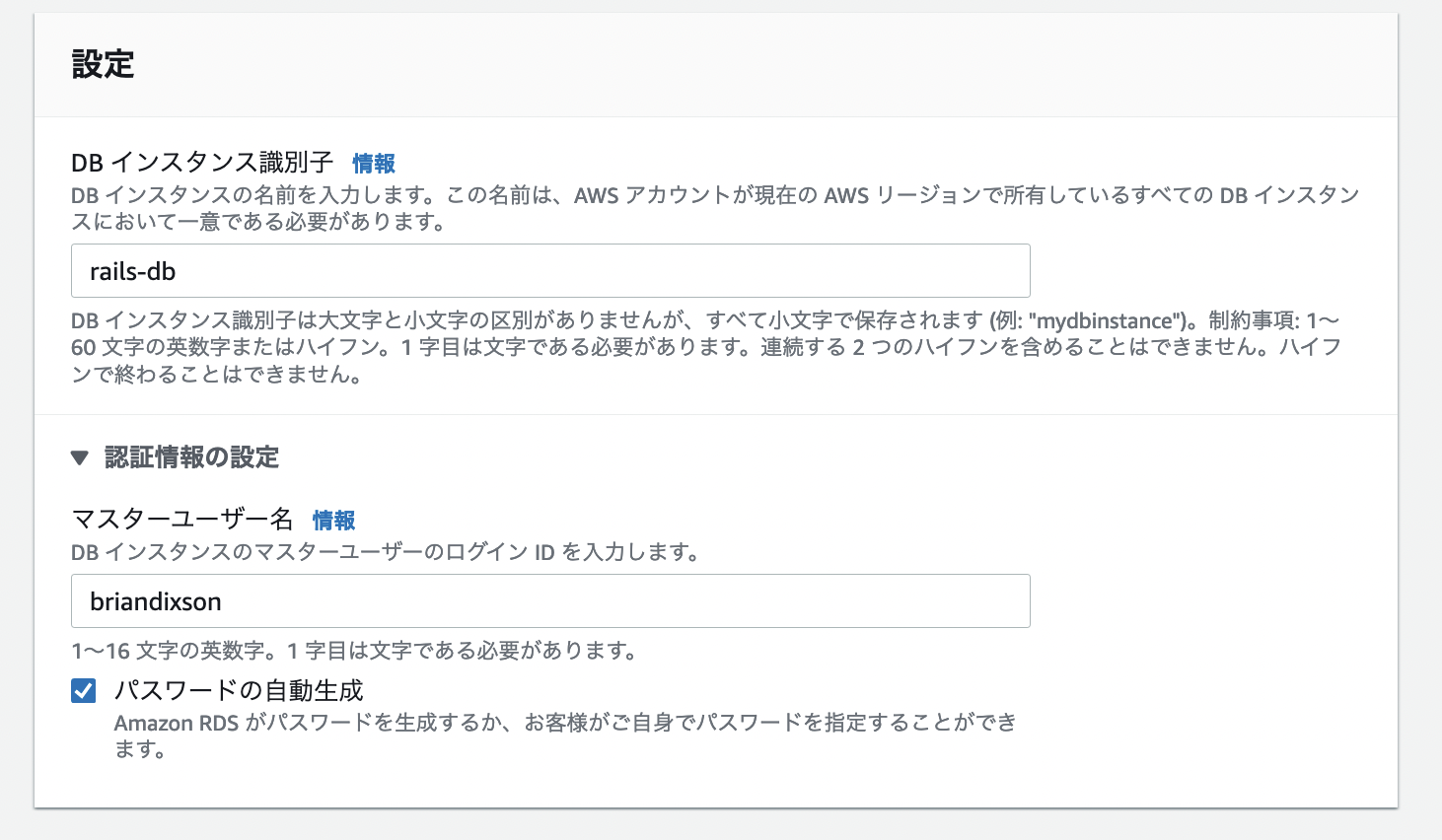Screen dimensions: 1442x840
Task: Open the 情報 help link beside マスターユーザー名
Action: (x=334, y=521)
